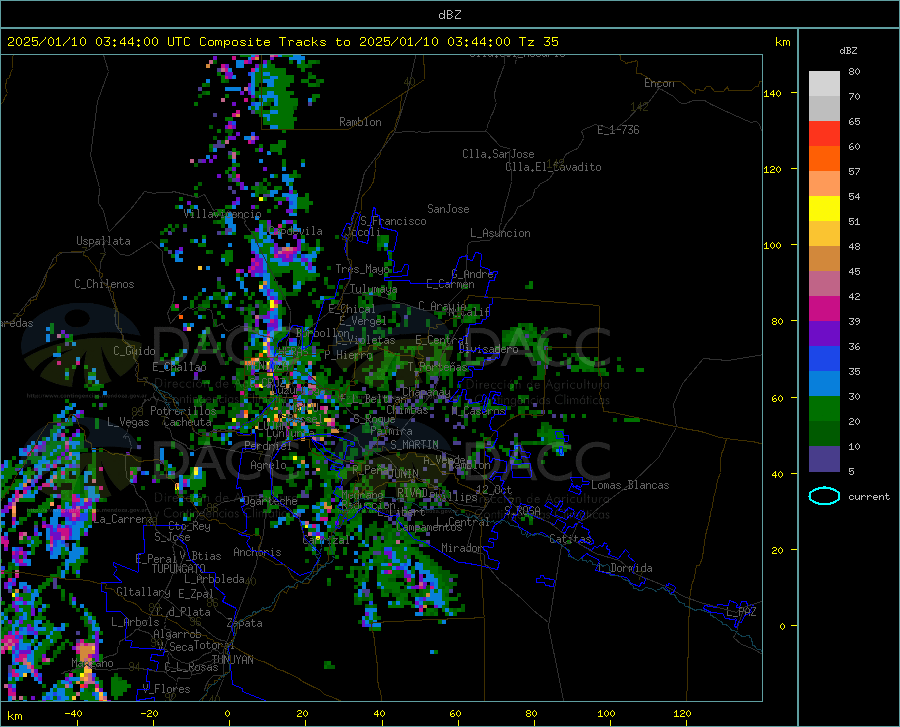The image size is (900, 727).
Task: Click the 'Cacheuta' place label
Action: point(187,422)
